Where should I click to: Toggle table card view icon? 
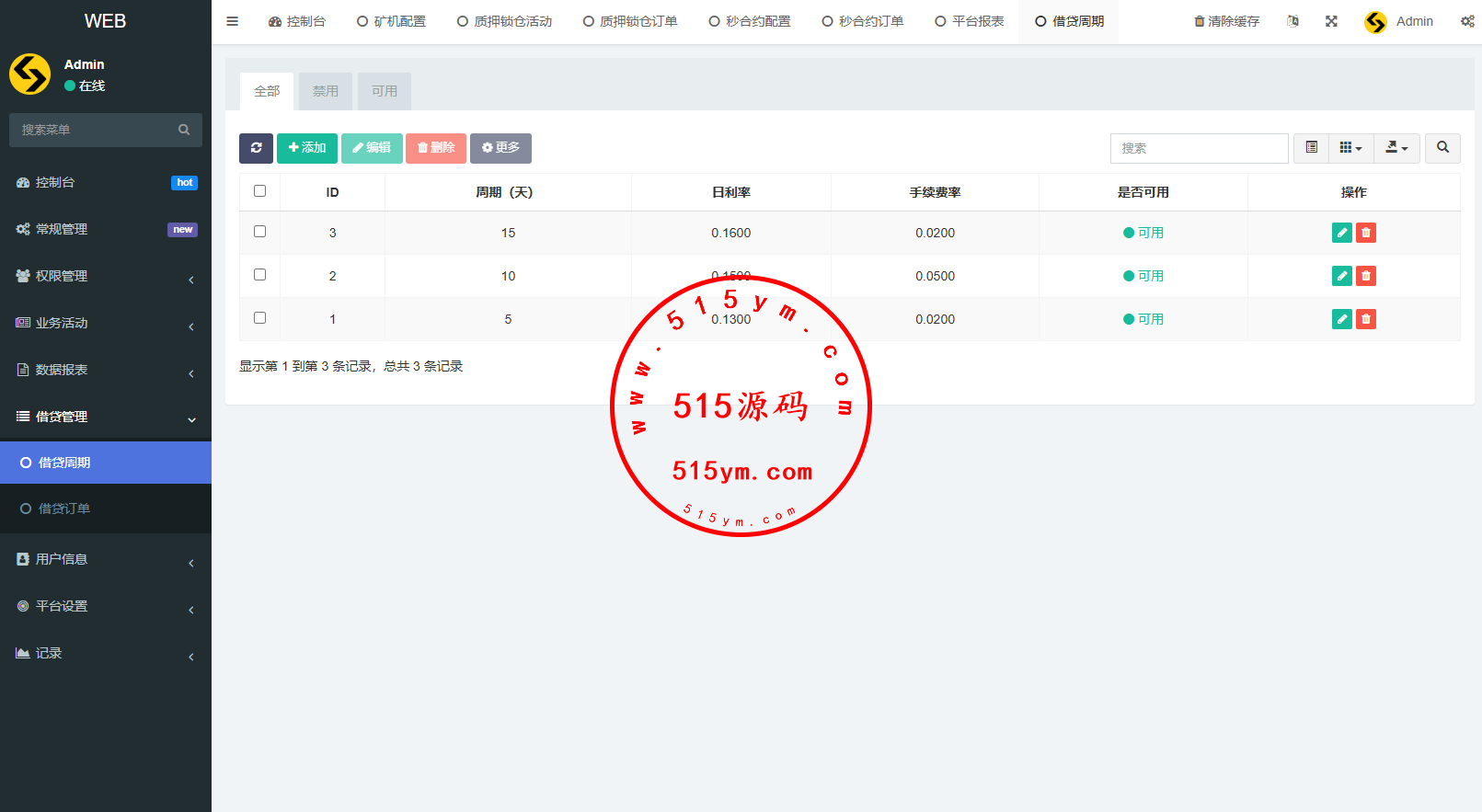[1311, 148]
